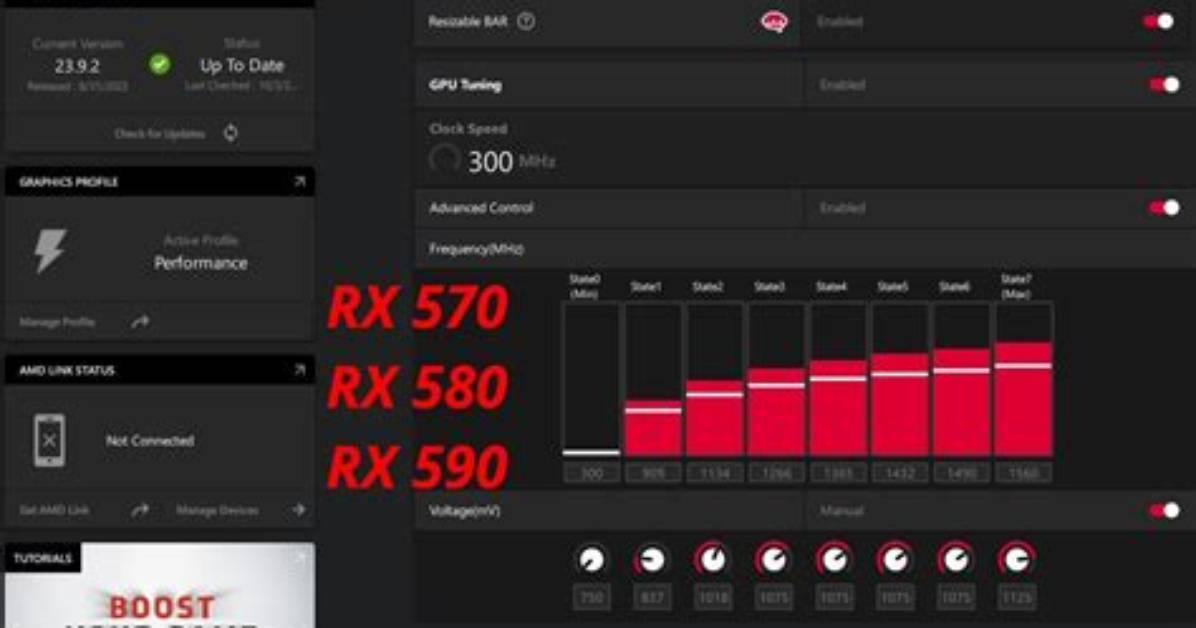Click the Manage Profile link
This screenshot has height=628, width=1196.
point(57,322)
